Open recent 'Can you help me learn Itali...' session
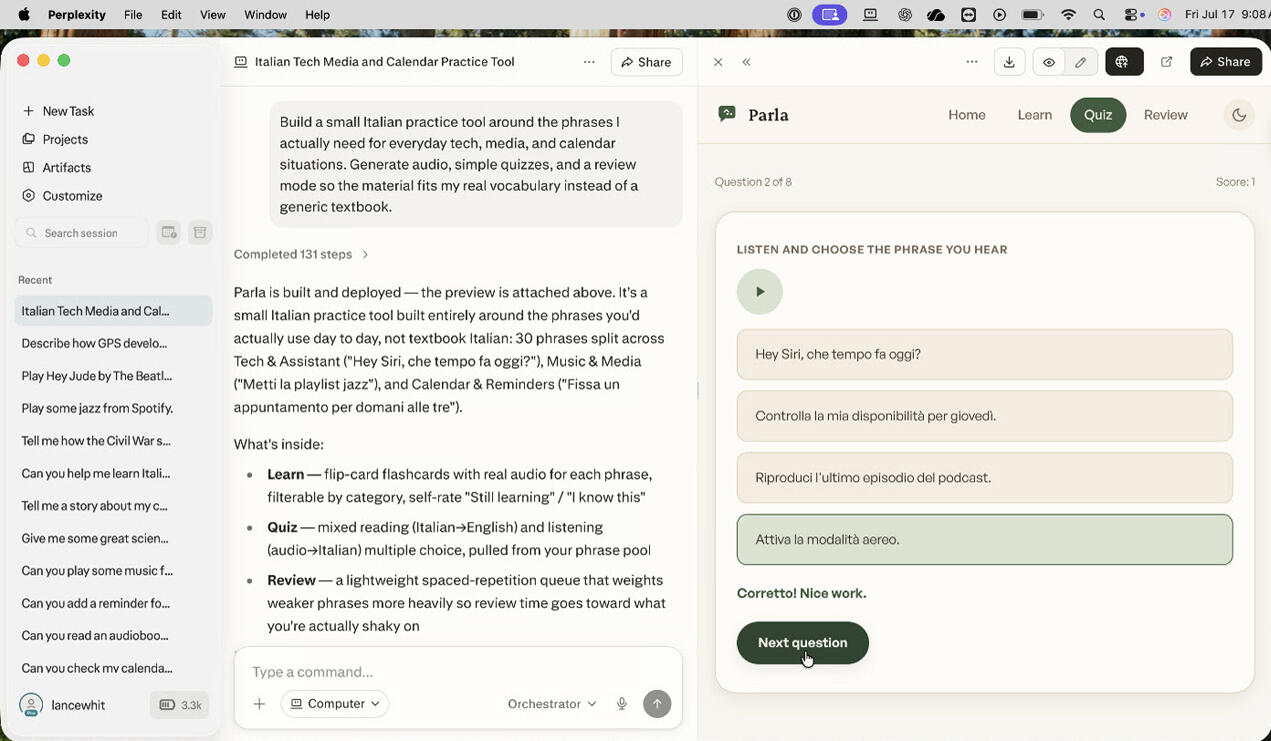Screen dimensions: 1271x741 coord(114,473)
